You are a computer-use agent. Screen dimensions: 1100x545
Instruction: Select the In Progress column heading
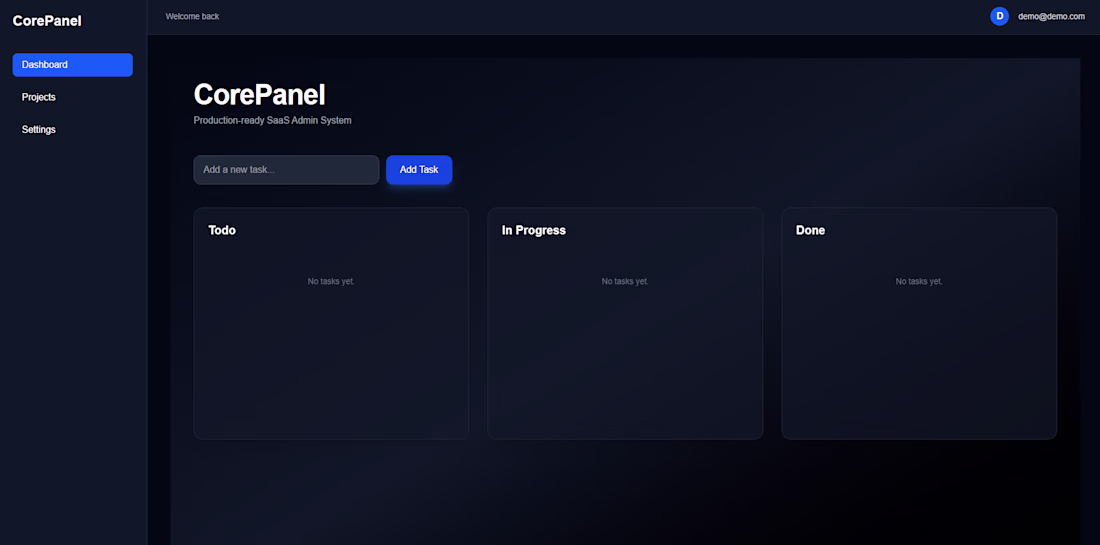533,230
